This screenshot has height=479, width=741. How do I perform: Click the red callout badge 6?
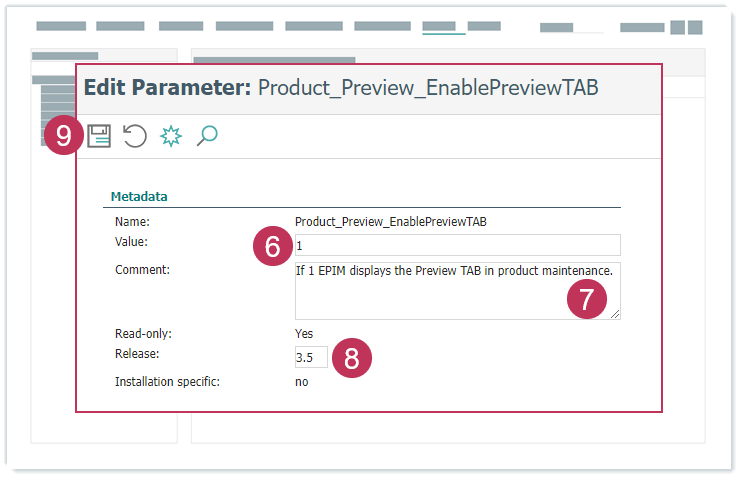[272, 245]
